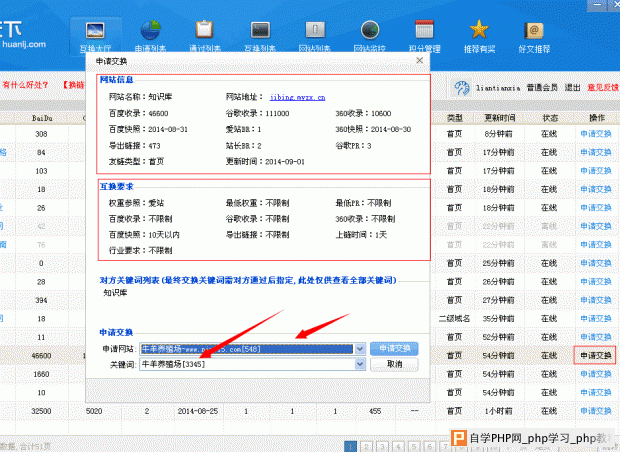
Task: Click 申请交换 in the 8分钟前 row
Action: 595,134
